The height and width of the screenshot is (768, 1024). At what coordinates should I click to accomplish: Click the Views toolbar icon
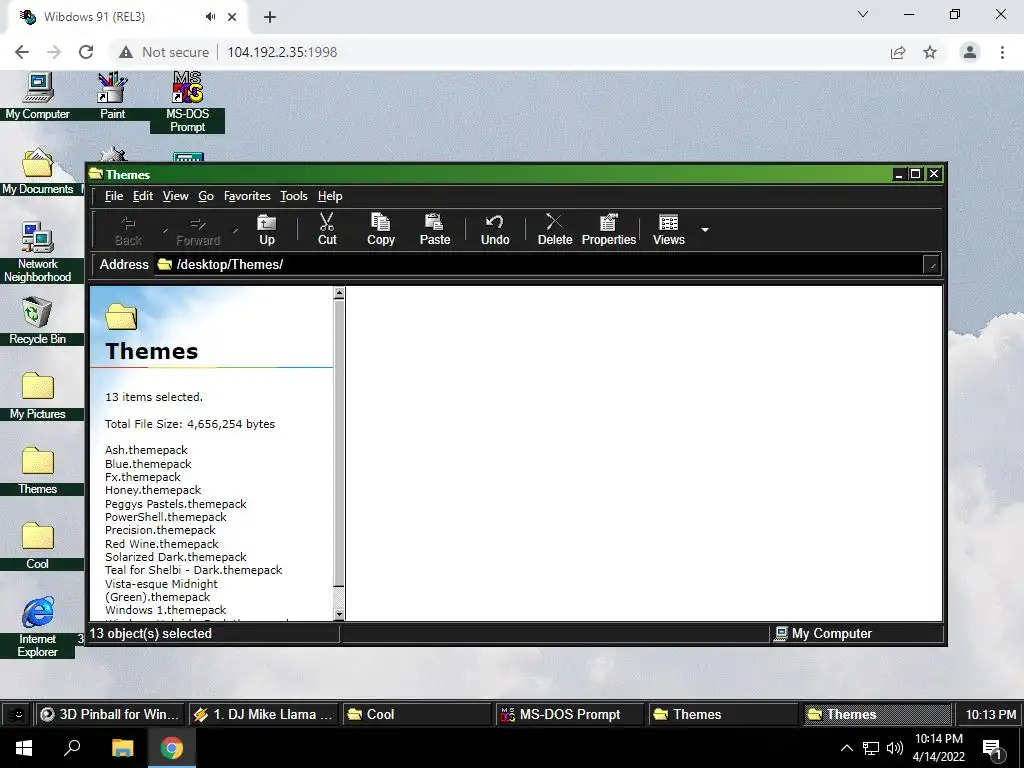click(x=669, y=229)
